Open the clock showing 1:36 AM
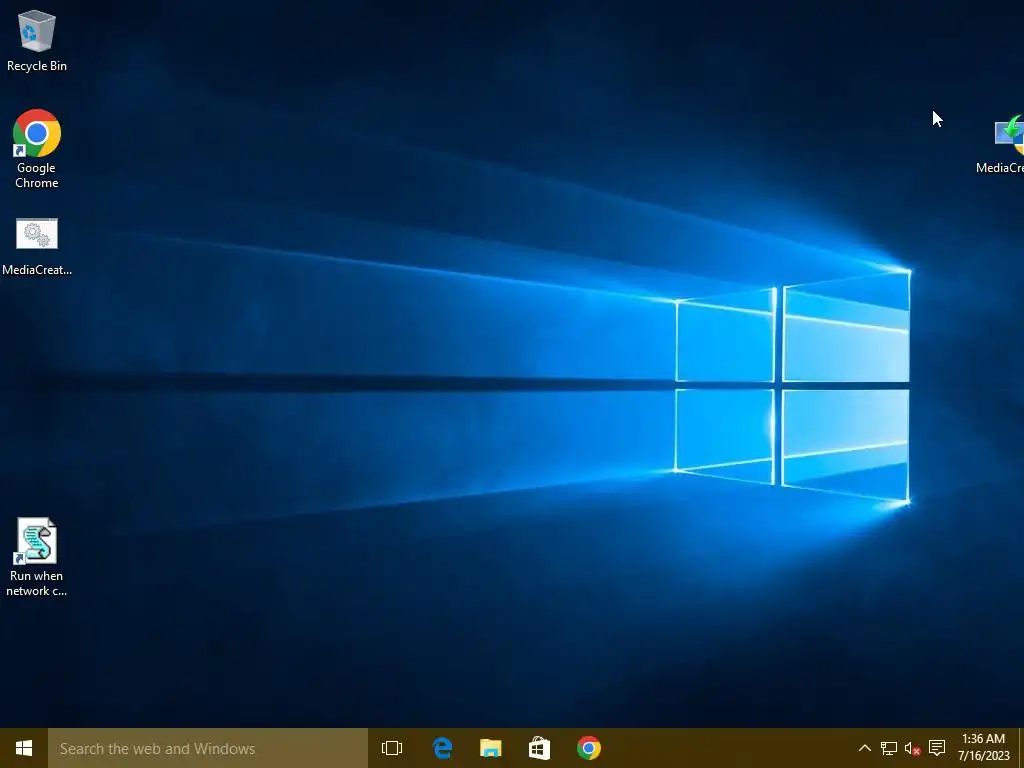The width and height of the screenshot is (1024, 768). point(984,748)
